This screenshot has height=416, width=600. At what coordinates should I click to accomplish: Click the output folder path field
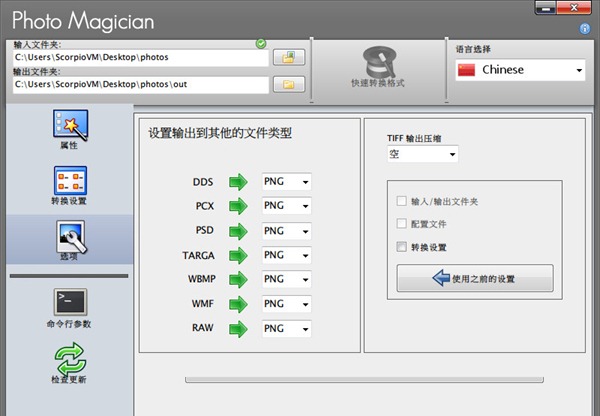pyautogui.click(x=141, y=85)
